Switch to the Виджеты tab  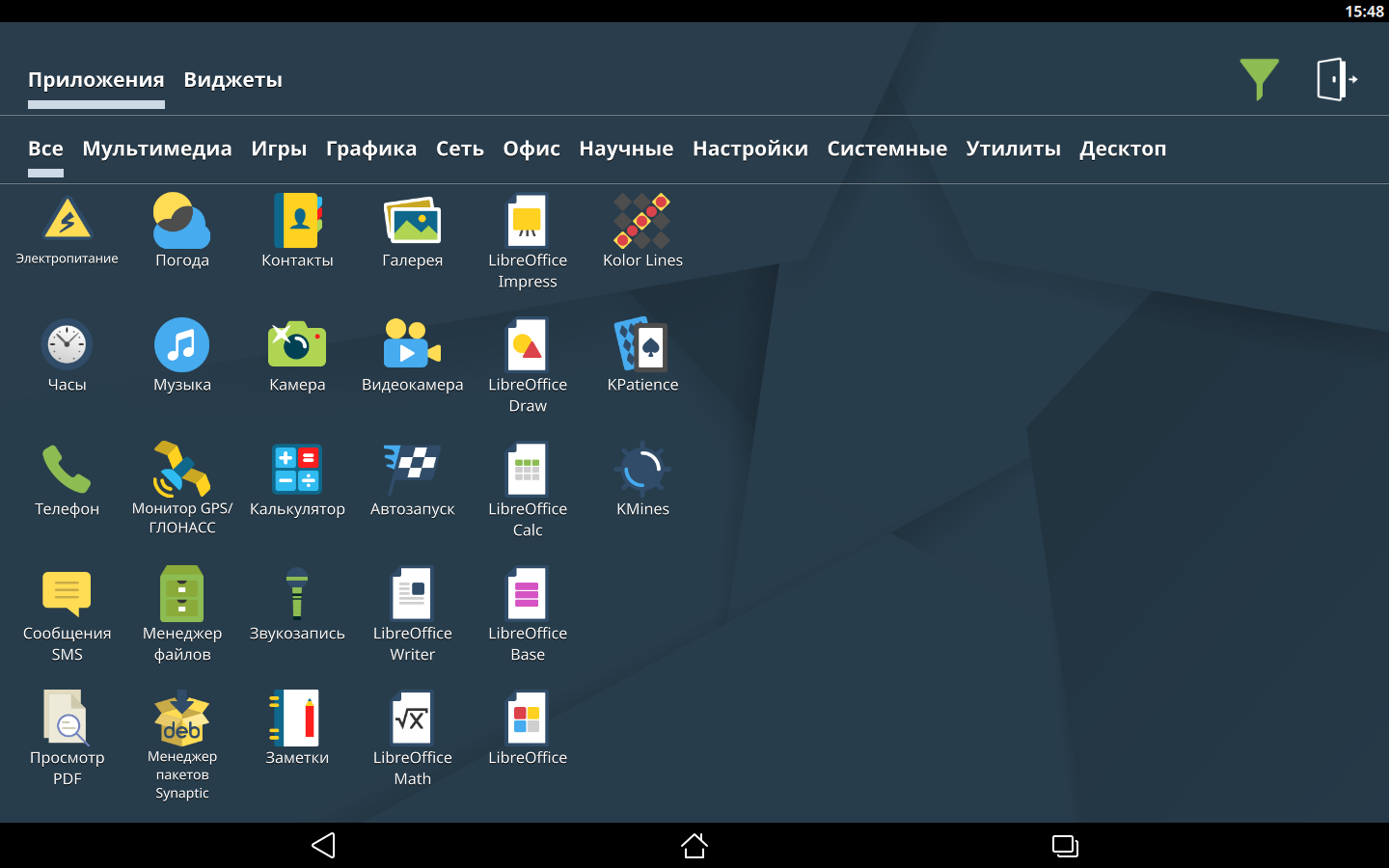tap(233, 80)
